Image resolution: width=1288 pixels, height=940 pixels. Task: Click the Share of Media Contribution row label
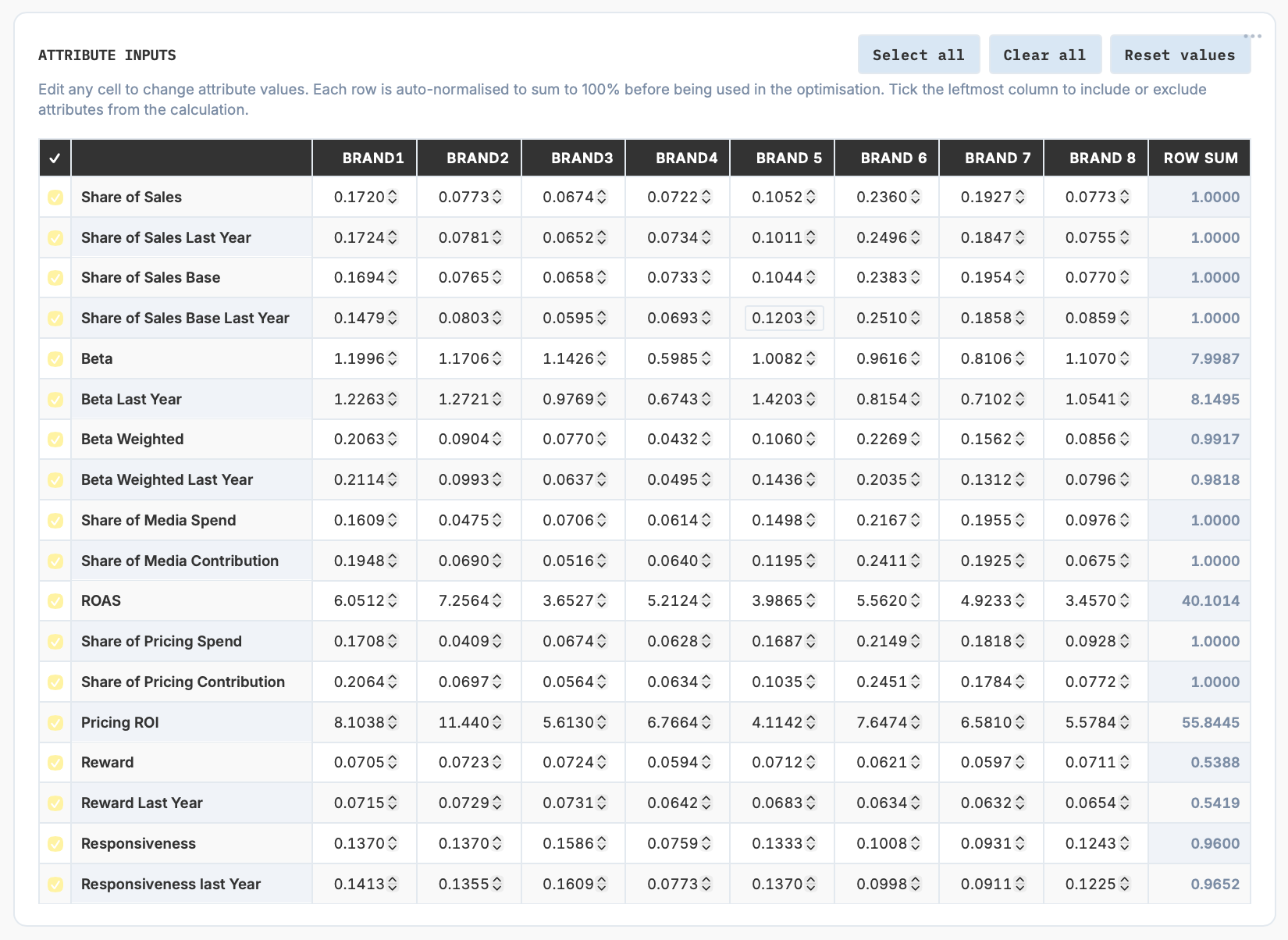(180, 561)
